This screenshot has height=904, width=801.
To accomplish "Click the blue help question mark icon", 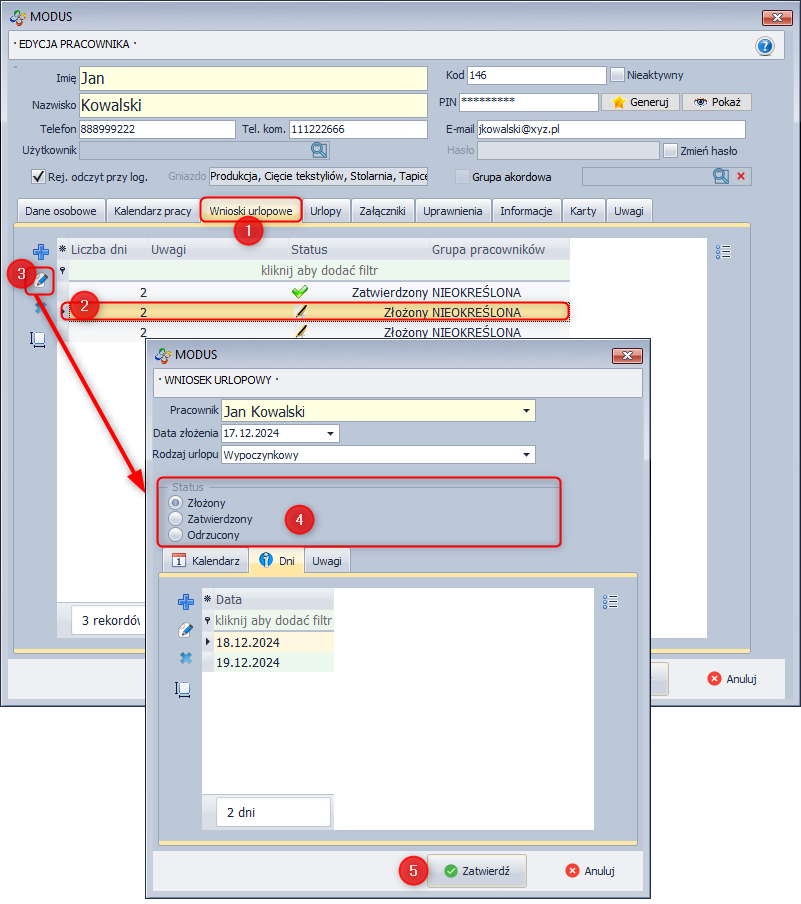I will click(x=765, y=46).
